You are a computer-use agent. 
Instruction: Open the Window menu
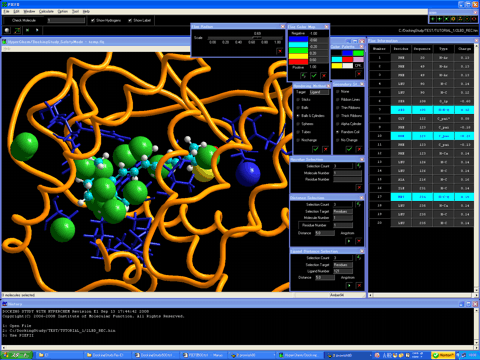pos(29,11)
